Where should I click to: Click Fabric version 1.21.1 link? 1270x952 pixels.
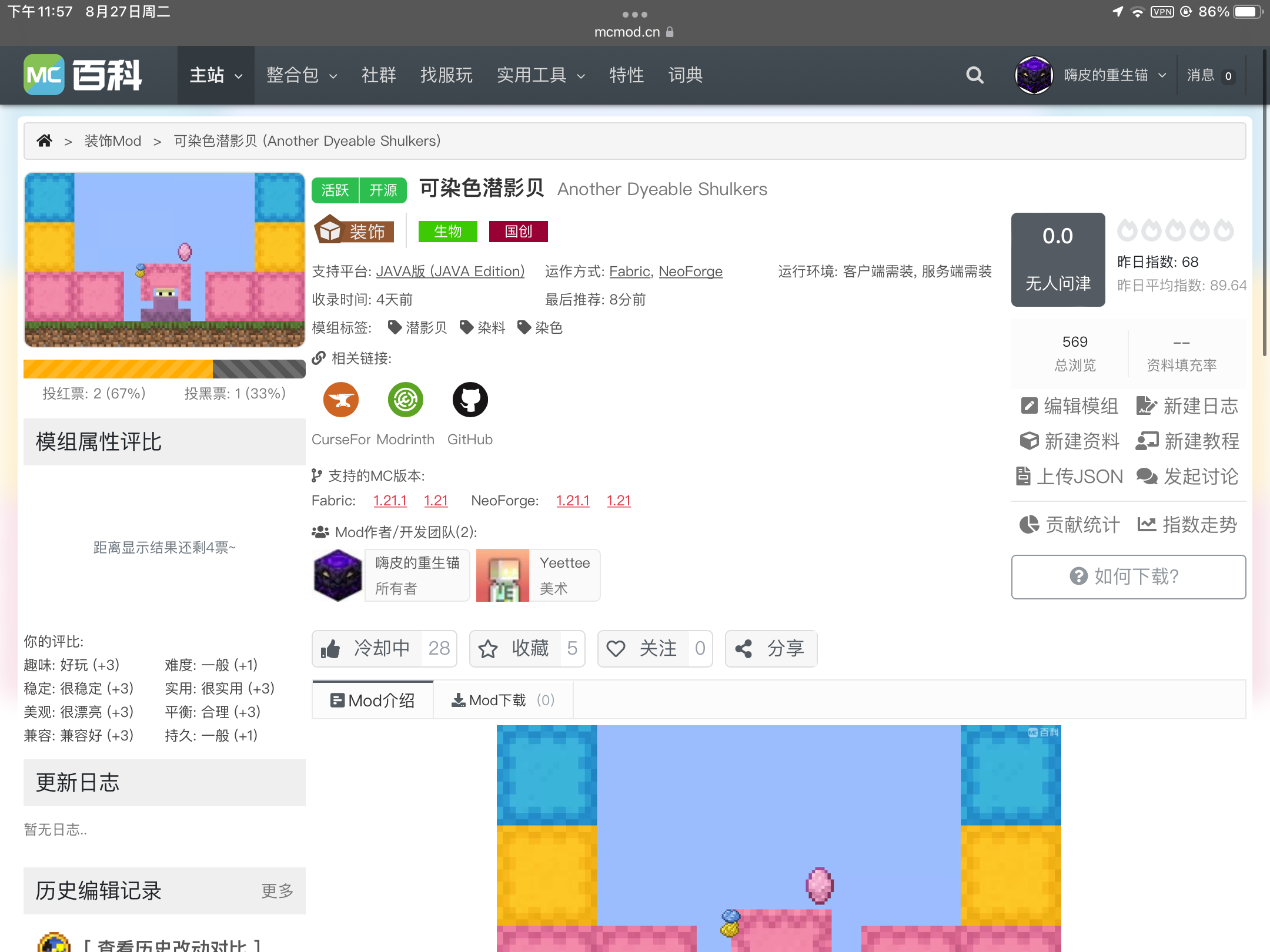[x=390, y=501]
